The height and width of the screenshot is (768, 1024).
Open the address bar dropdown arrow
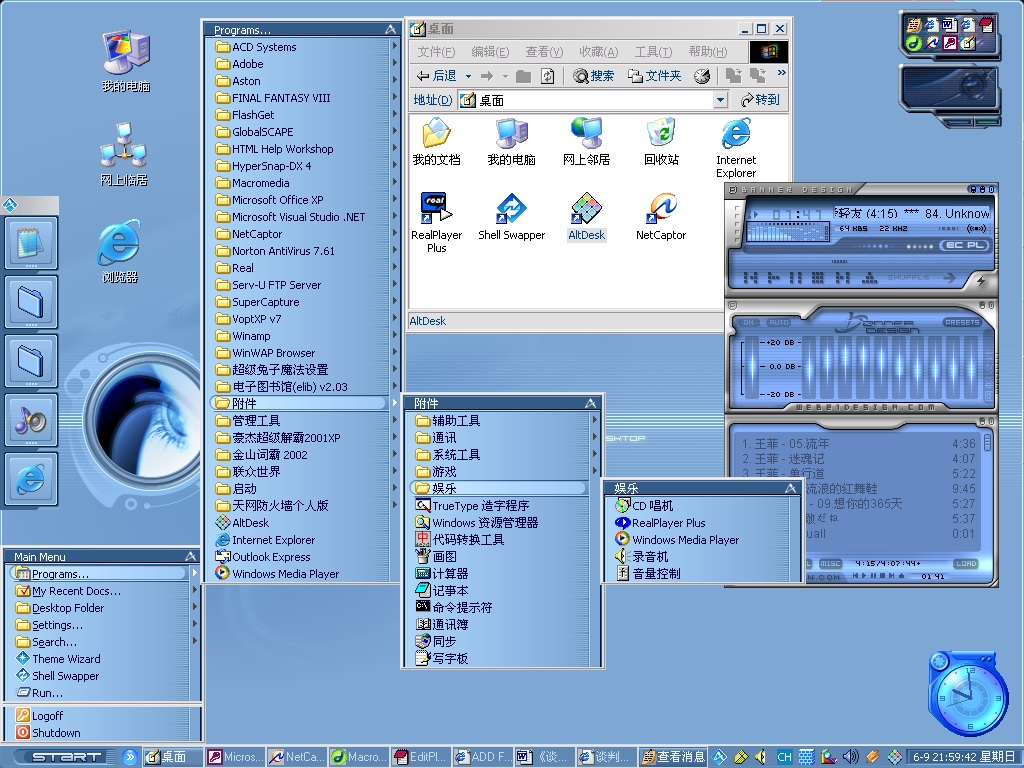click(x=720, y=100)
